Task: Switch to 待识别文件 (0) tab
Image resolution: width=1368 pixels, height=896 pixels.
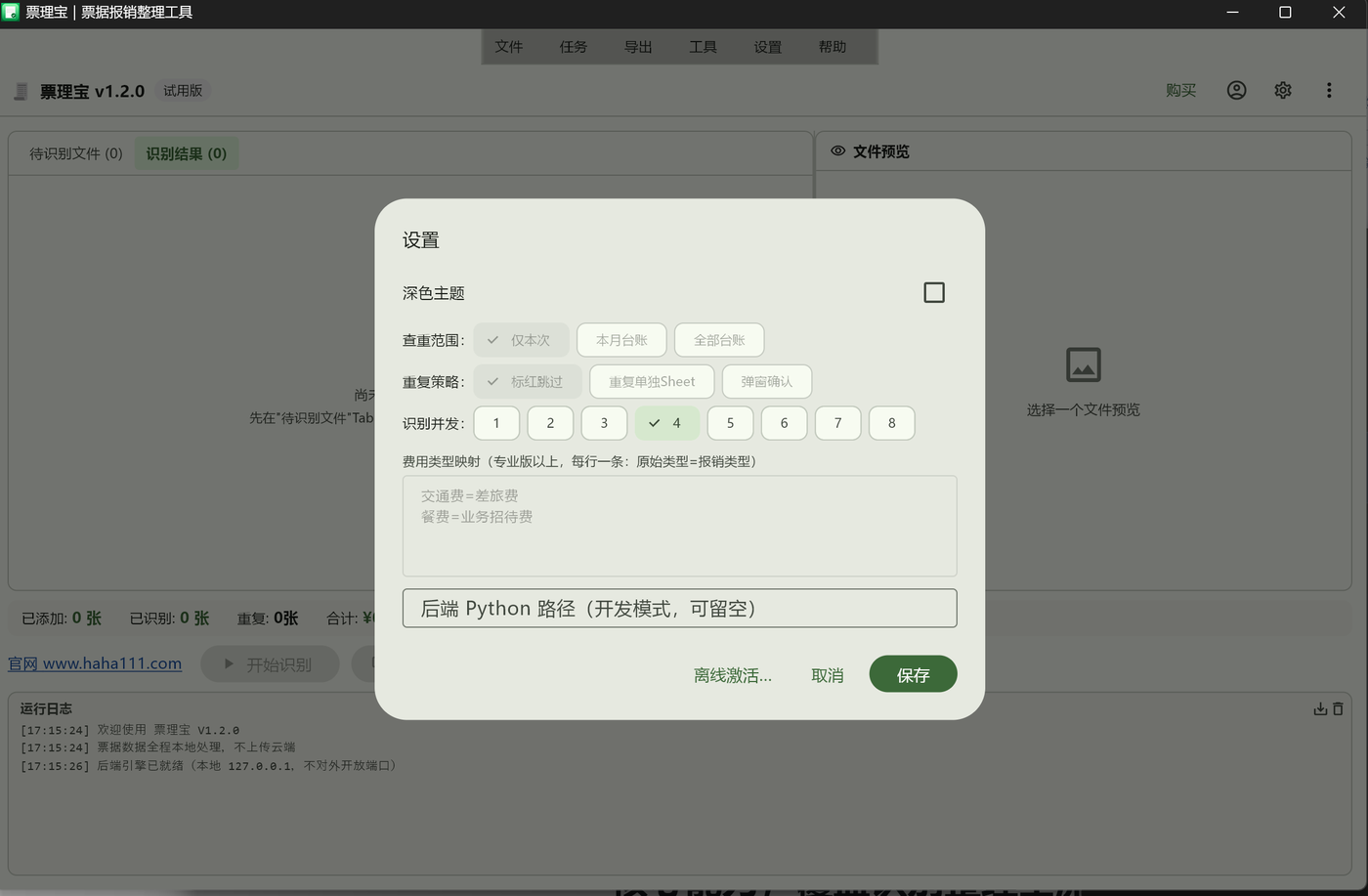Action: [x=76, y=153]
